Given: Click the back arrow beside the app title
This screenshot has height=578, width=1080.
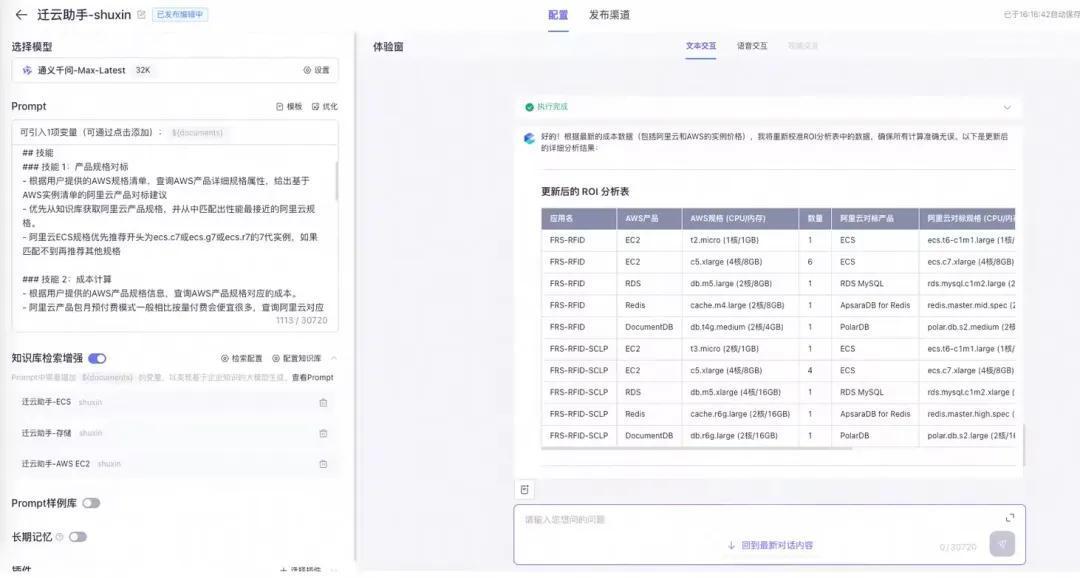Looking at the screenshot, I should click(x=21, y=15).
